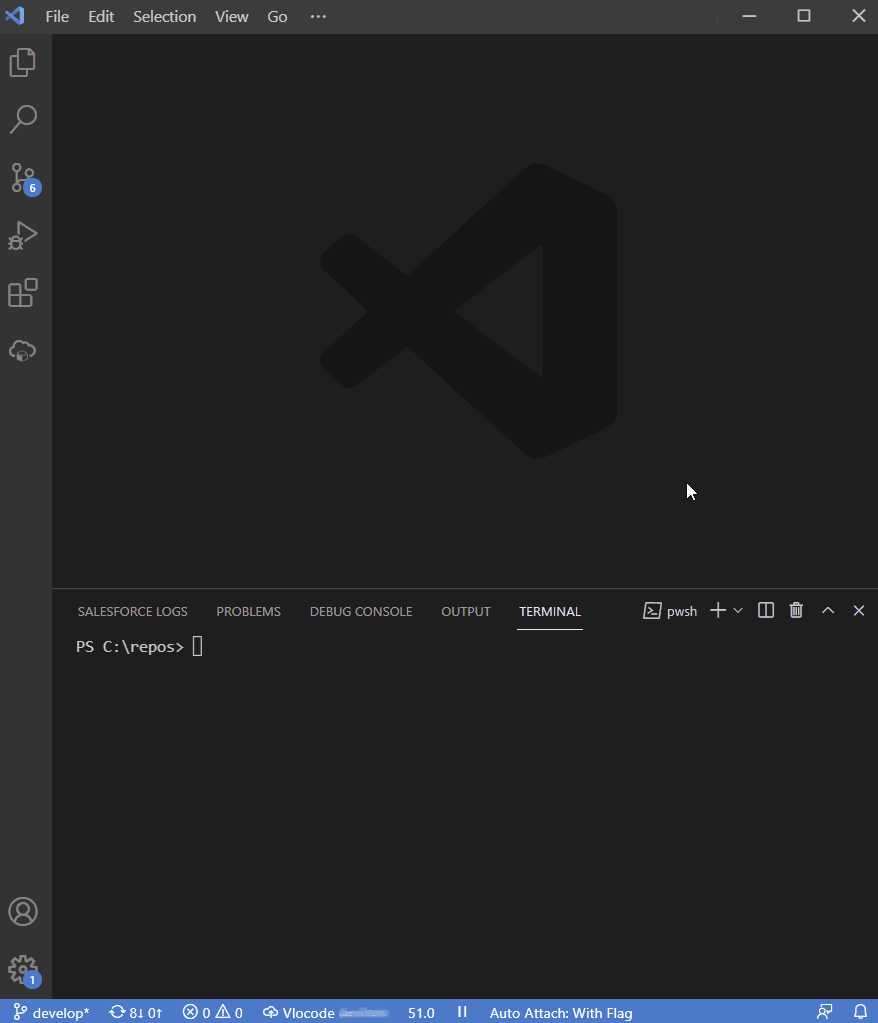The image size is (878, 1023).
Task: Switch to the Debug Console tab
Action: 361,611
